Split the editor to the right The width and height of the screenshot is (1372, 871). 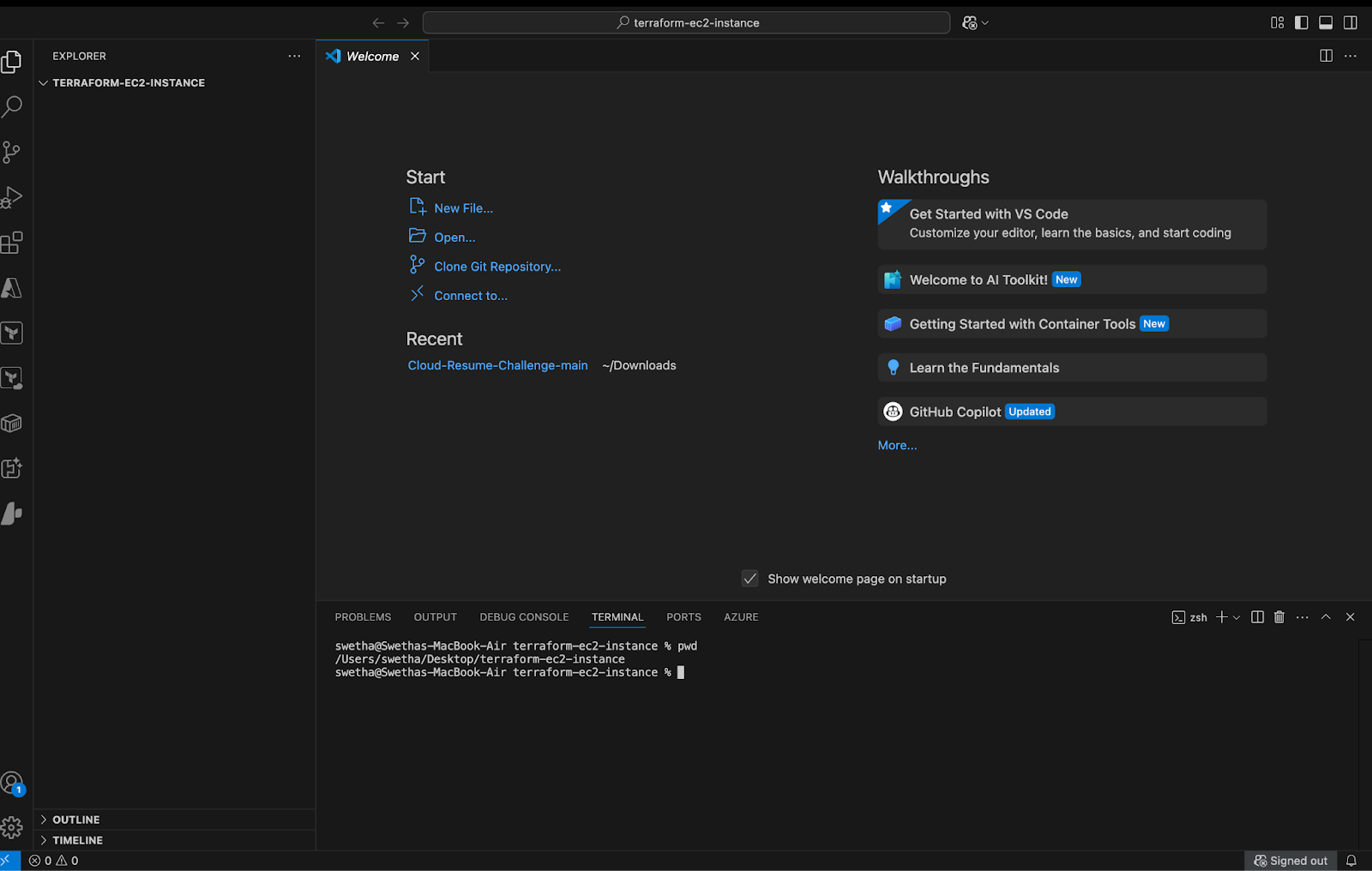click(1326, 56)
